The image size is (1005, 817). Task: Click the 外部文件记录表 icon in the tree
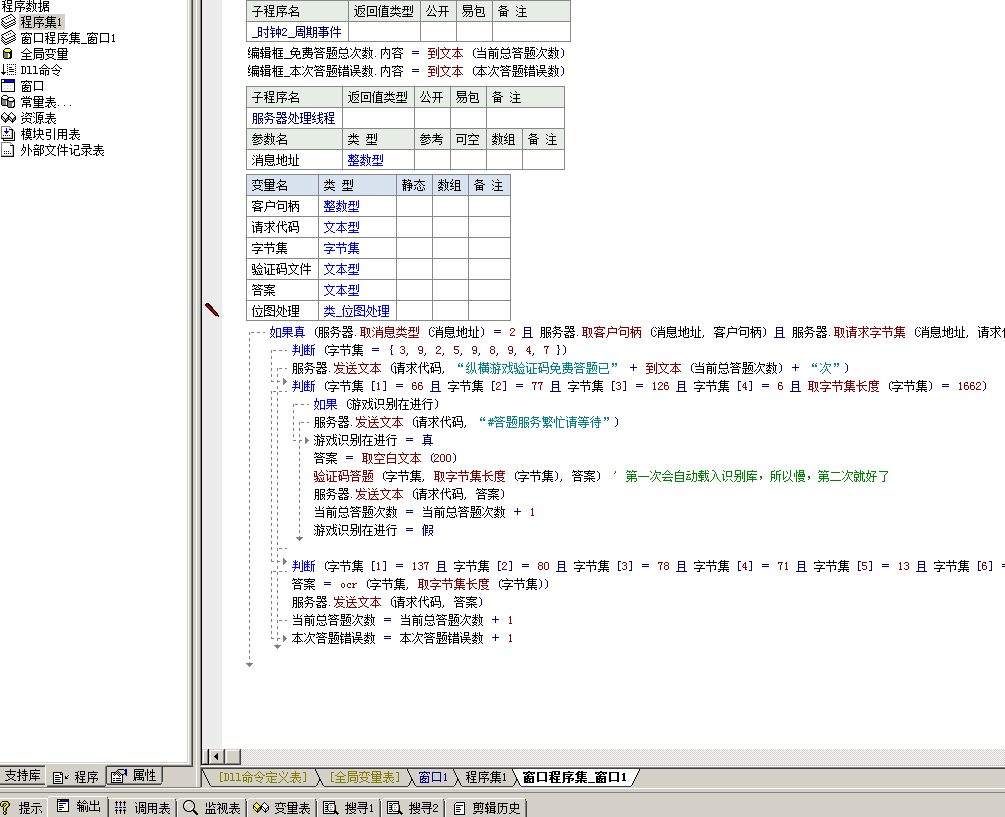[8, 150]
